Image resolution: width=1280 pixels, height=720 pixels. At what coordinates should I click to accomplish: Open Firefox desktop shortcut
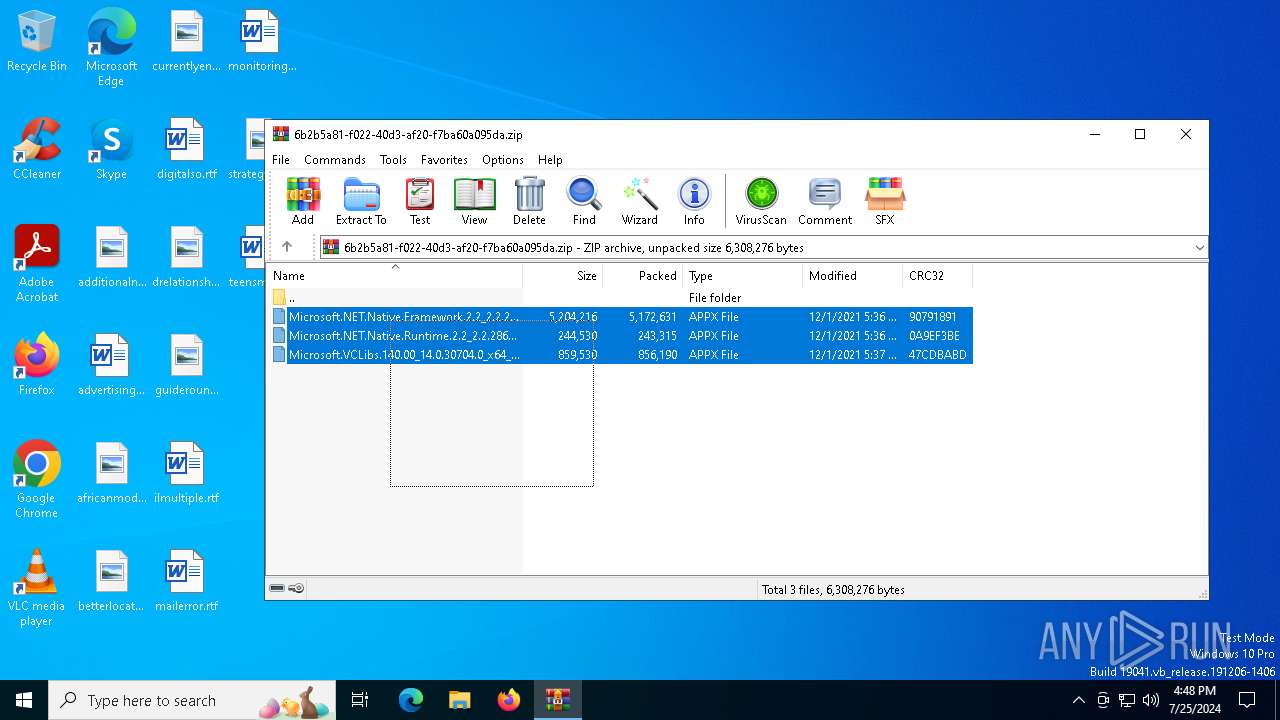click(37, 365)
